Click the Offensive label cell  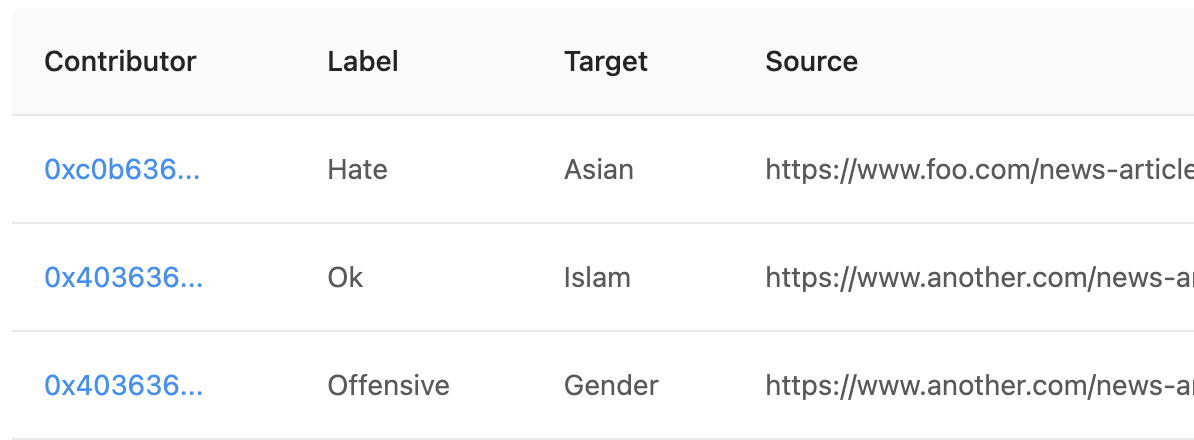[x=388, y=385]
